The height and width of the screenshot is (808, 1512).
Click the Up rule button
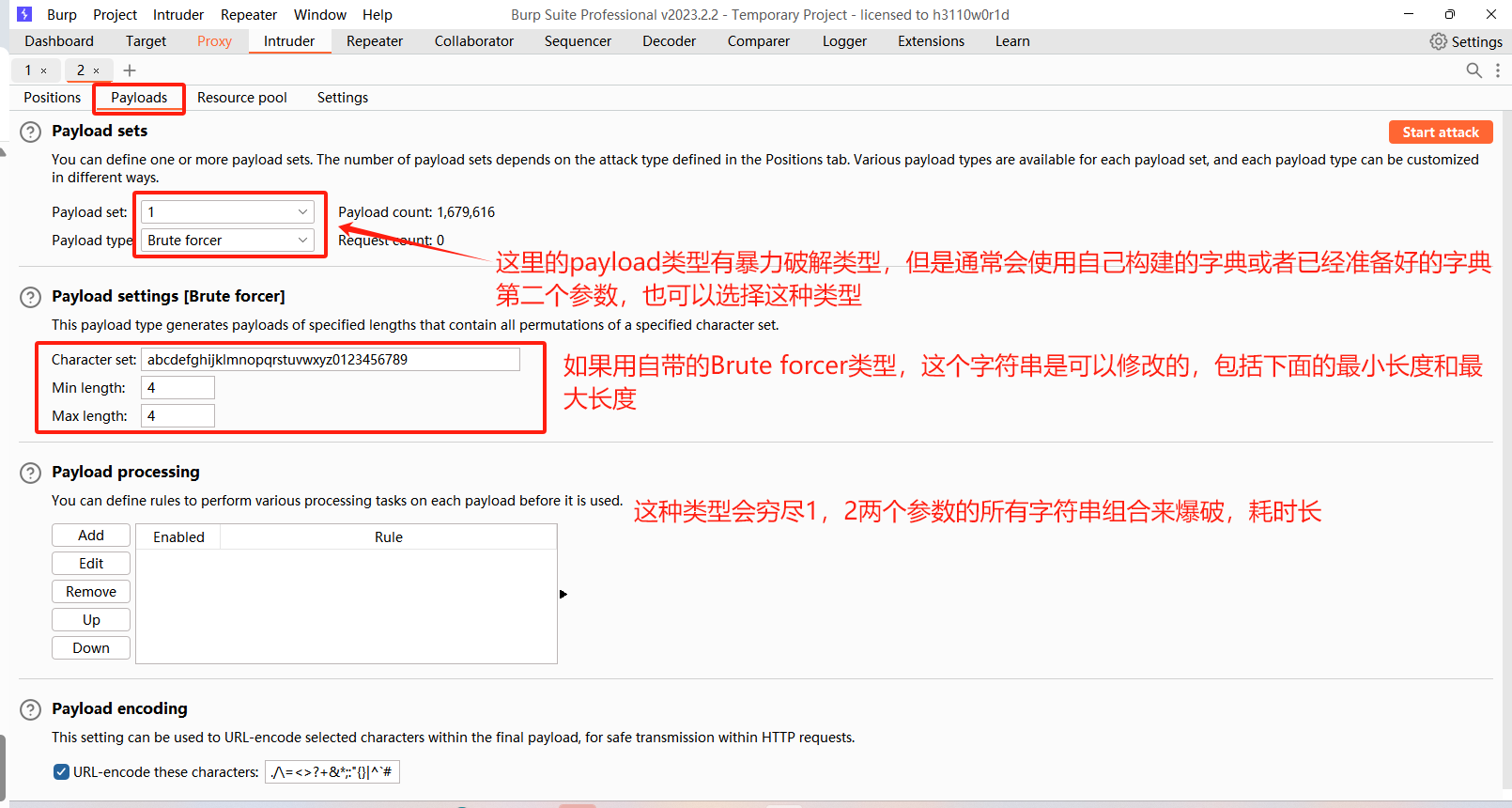point(91,620)
